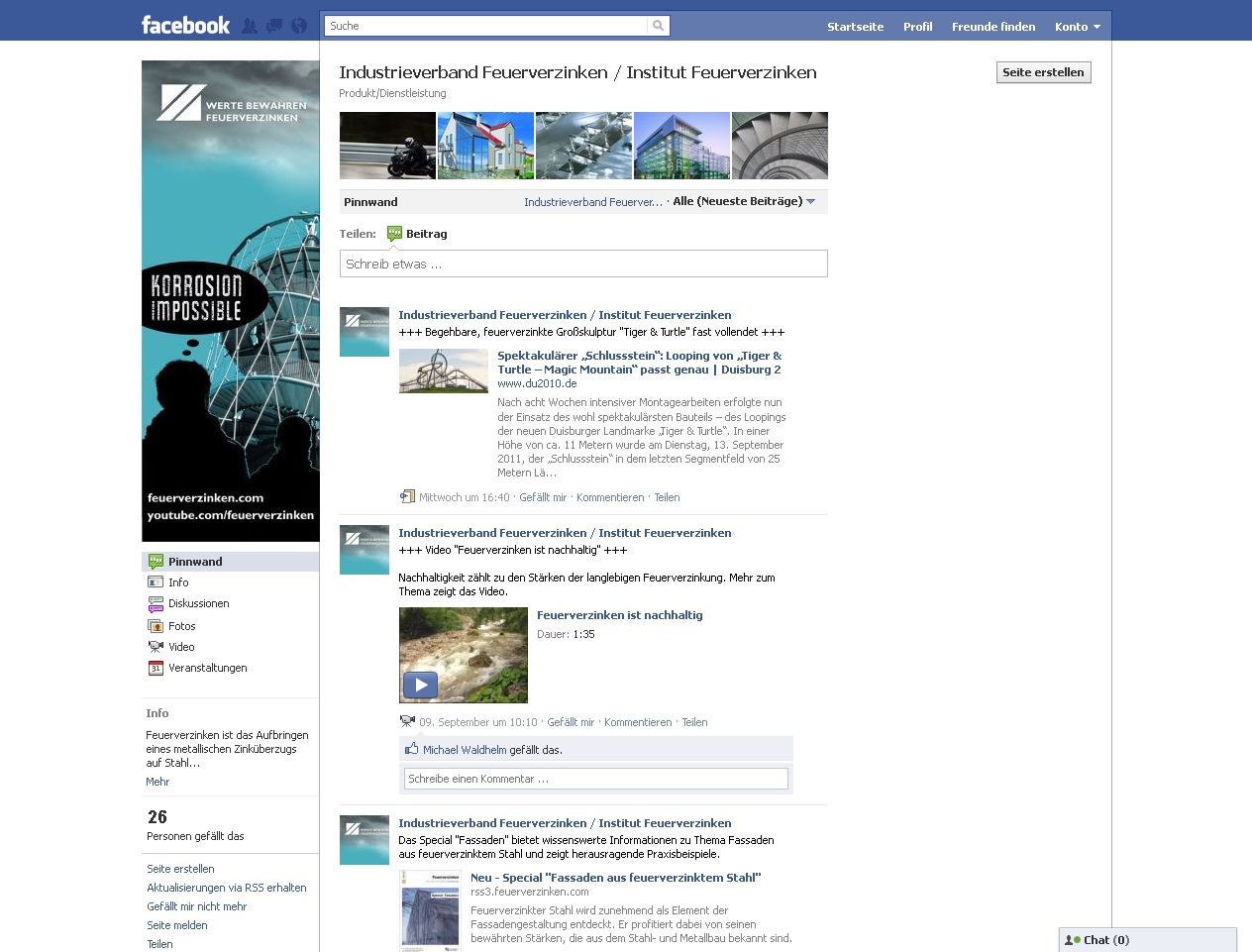1252x952 pixels.
Task: Click the Fotos sidebar icon
Action: [x=156, y=626]
